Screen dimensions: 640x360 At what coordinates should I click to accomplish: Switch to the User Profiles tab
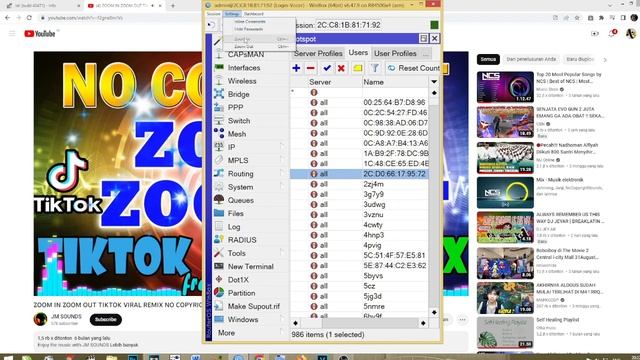[395, 53]
